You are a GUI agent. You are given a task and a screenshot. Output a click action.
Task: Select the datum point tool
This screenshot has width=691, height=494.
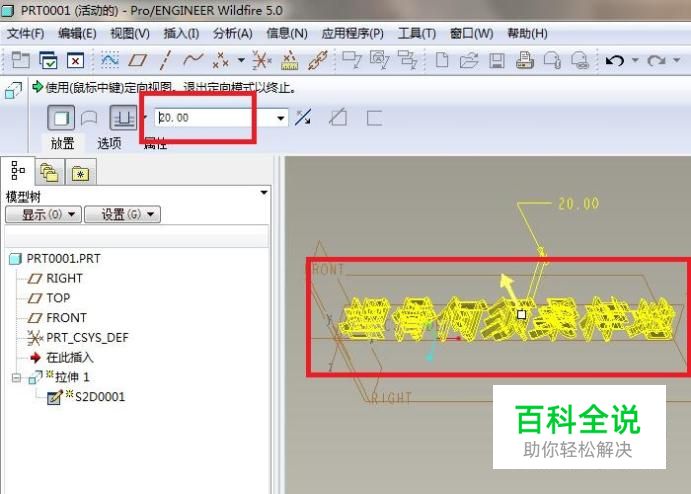(x=221, y=60)
